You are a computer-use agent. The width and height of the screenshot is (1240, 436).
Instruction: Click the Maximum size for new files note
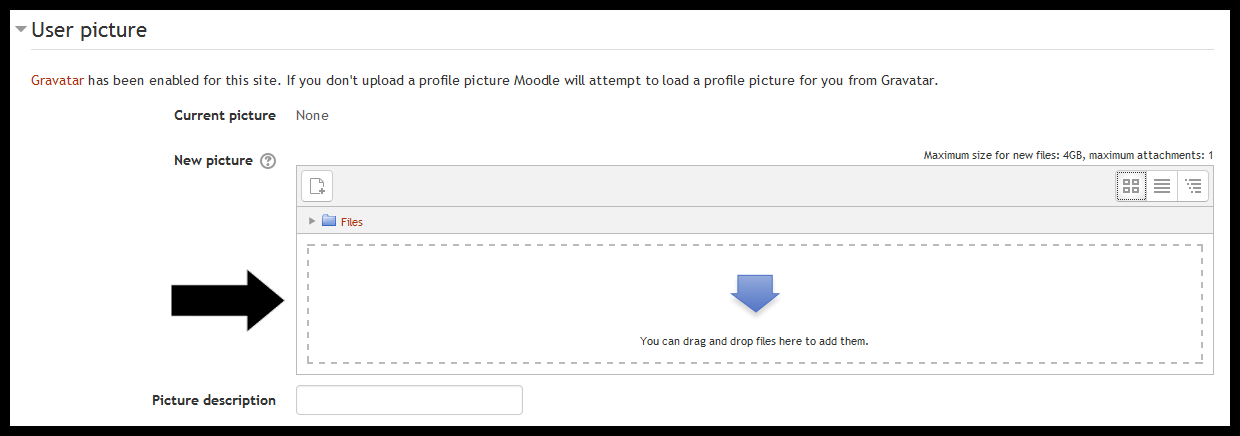[x=1068, y=156]
